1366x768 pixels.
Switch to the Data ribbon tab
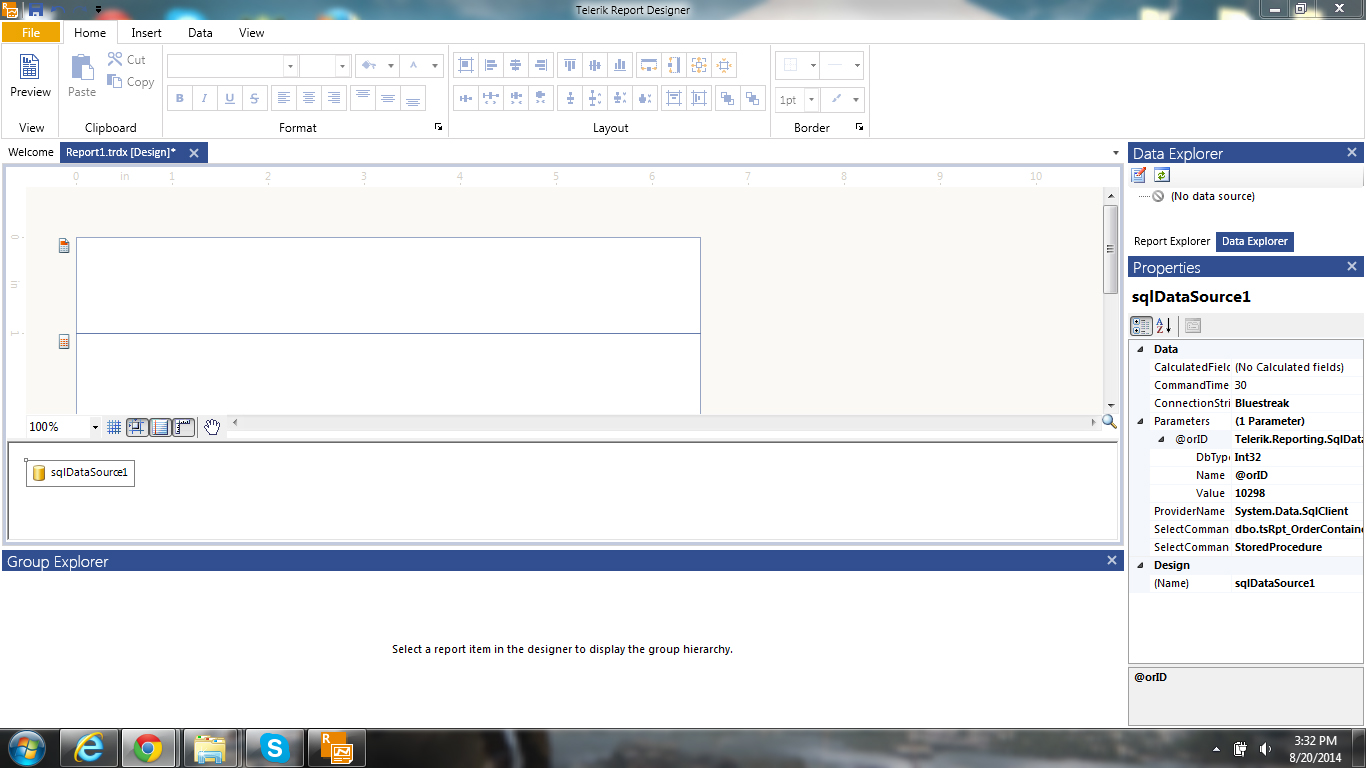[x=200, y=33]
